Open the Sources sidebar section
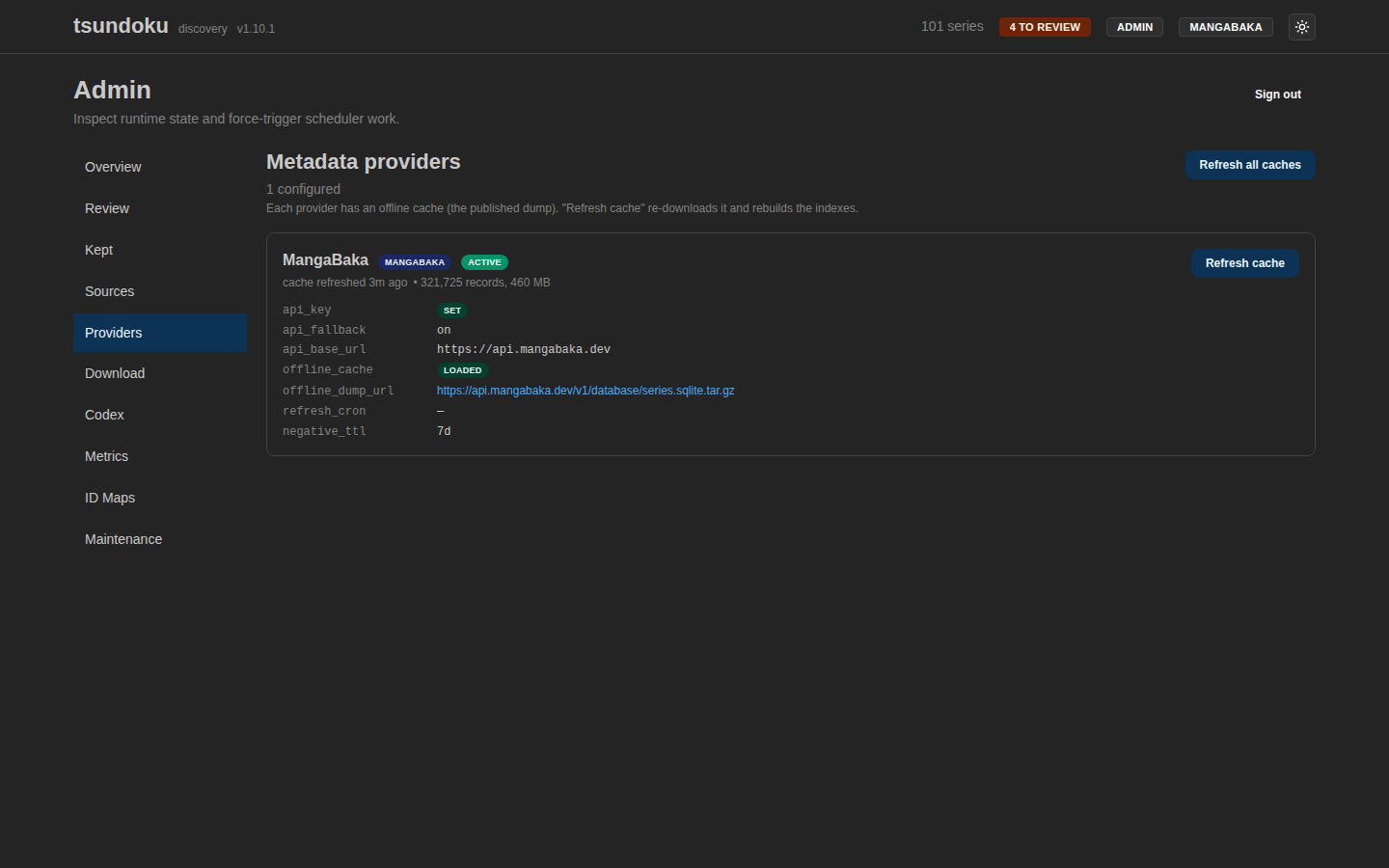1389x868 pixels. tap(160, 291)
